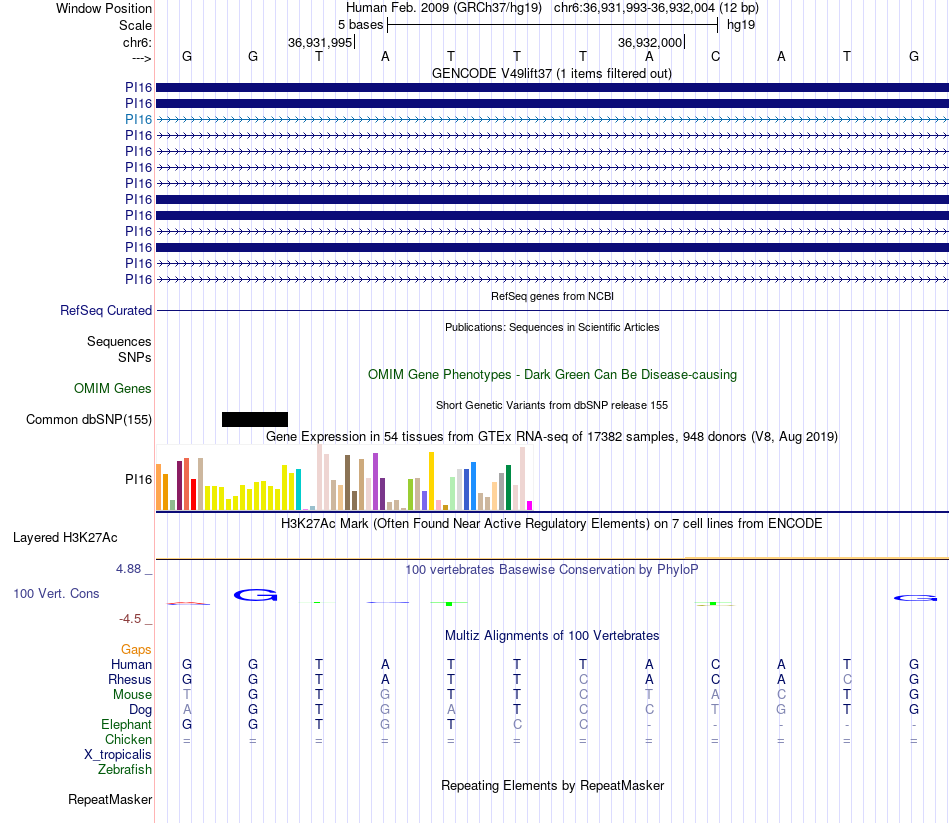Select the X_tropicalis alignment row label
Screen dimensions: 950x823
[x=118, y=755]
